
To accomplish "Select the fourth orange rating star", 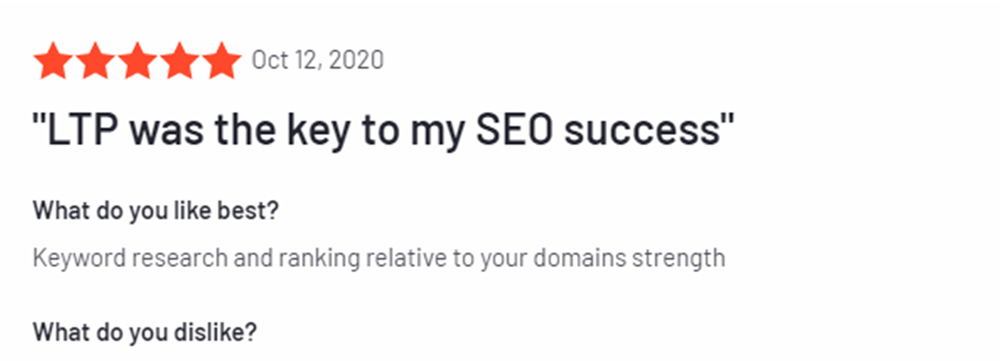I will point(179,61).
